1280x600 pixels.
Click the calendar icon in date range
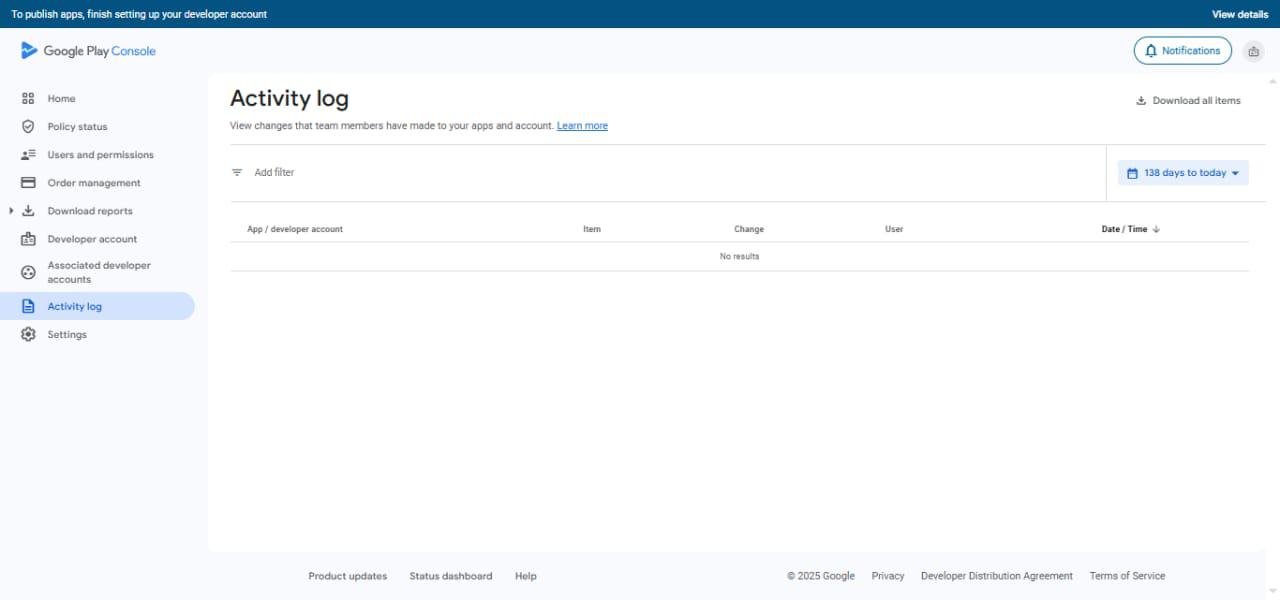[x=1133, y=173]
